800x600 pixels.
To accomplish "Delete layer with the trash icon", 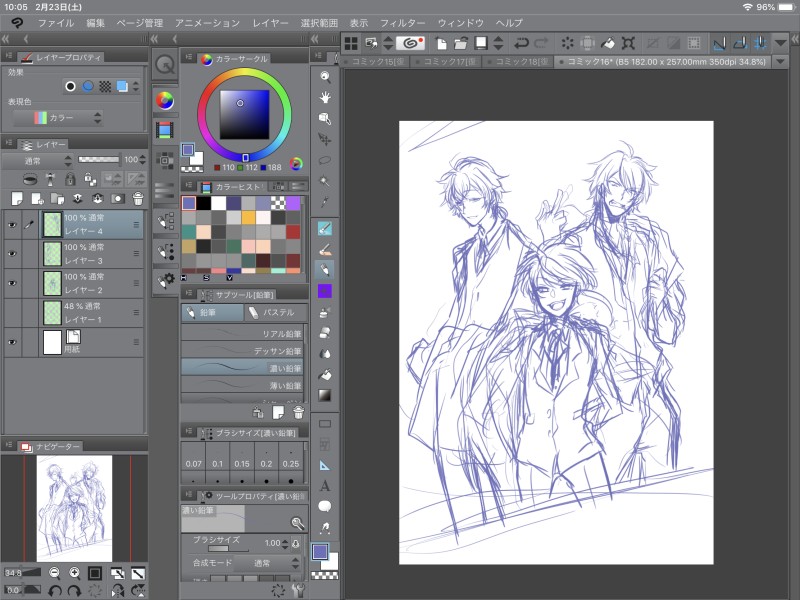I will [138, 198].
